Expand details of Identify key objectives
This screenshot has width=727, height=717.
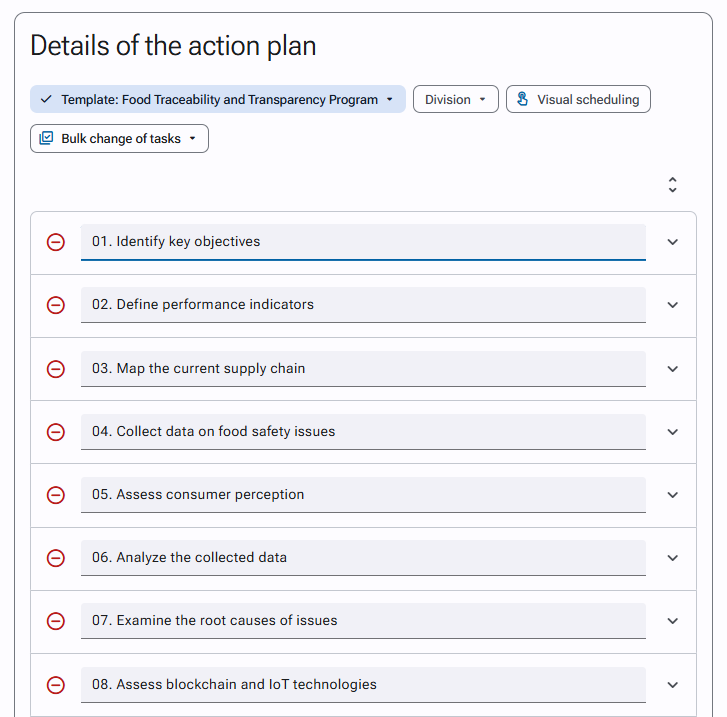point(672,242)
